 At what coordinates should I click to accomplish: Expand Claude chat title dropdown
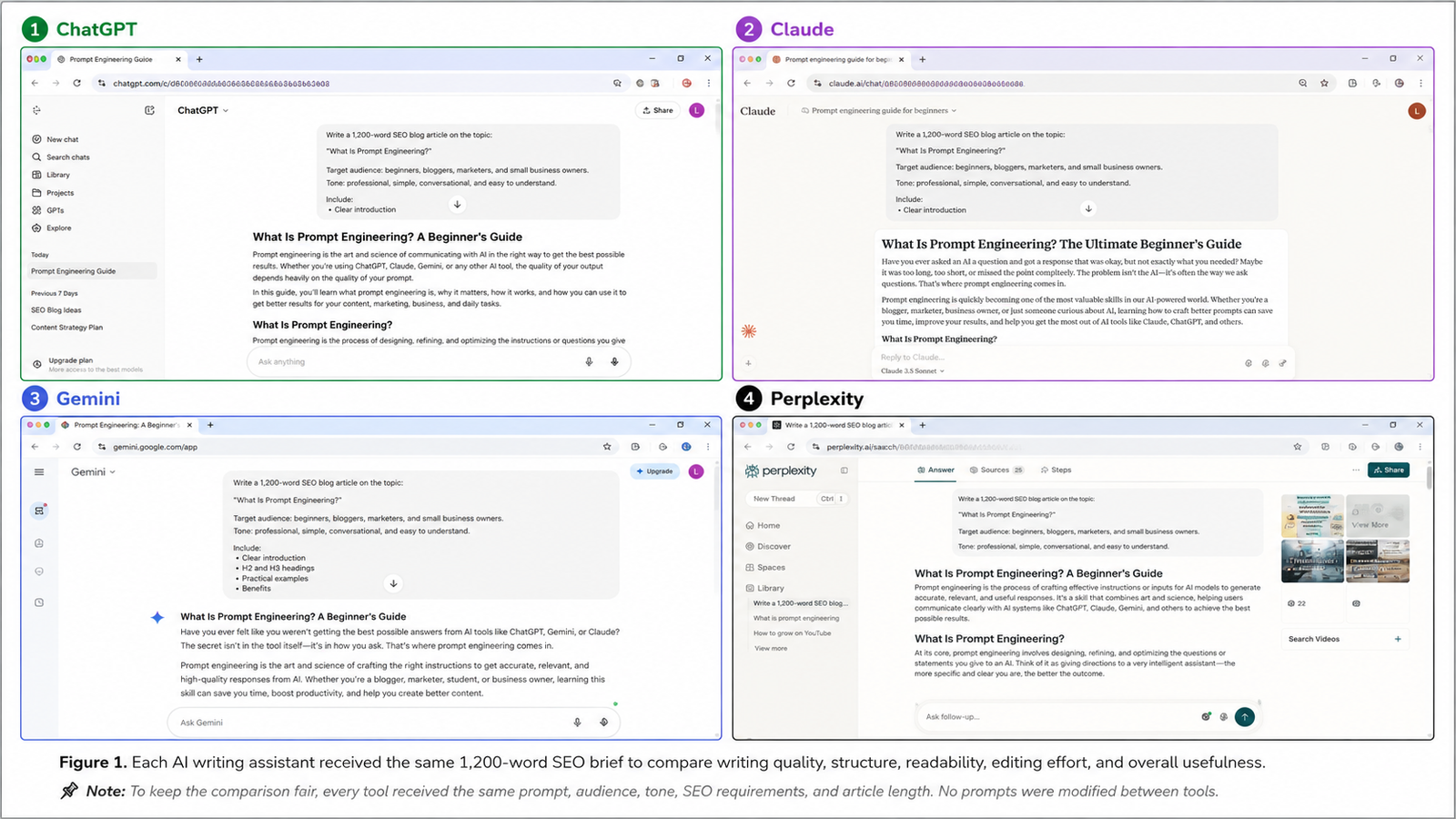pyautogui.click(x=879, y=111)
